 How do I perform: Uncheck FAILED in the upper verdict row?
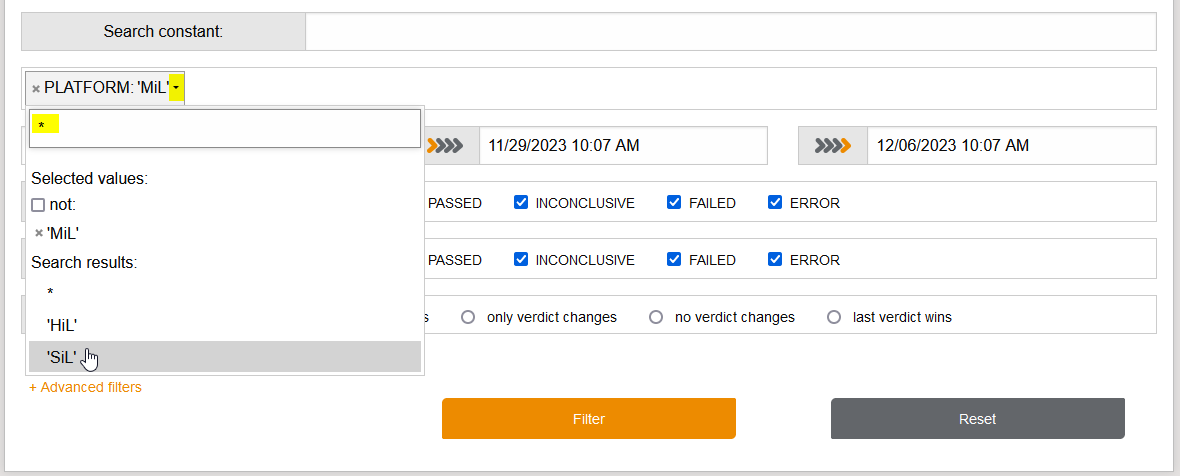tap(674, 203)
